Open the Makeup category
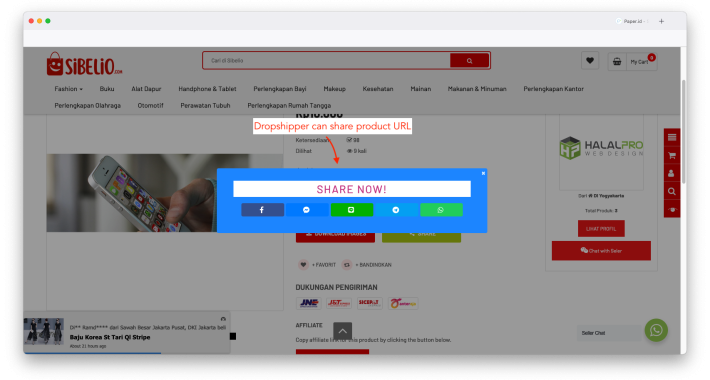The height and width of the screenshot is (380, 710). pyautogui.click(x=335, y=89)
